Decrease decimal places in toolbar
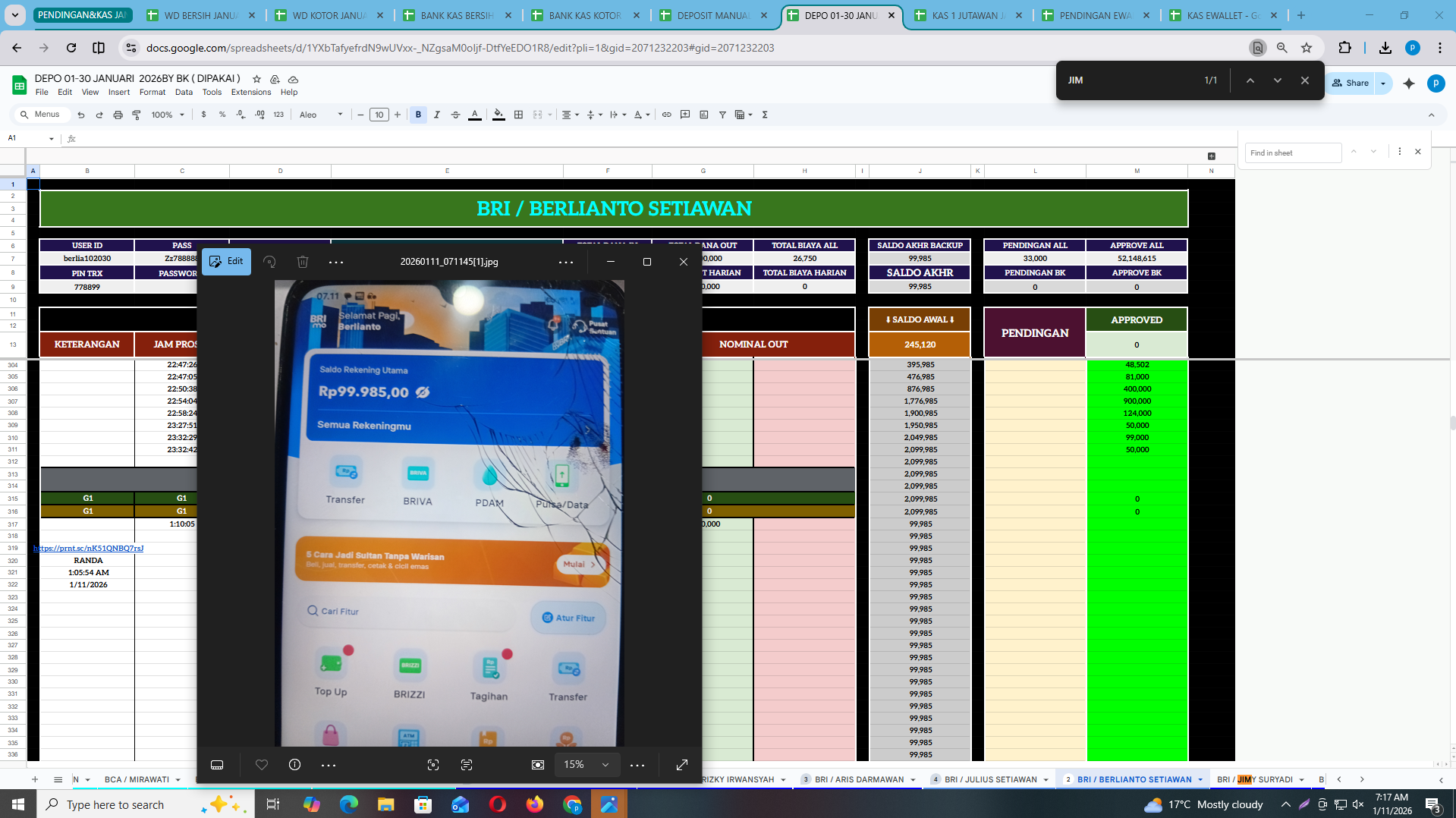Image resolution: width=1456 pixels, height=818 pixels. coord(241,115)
